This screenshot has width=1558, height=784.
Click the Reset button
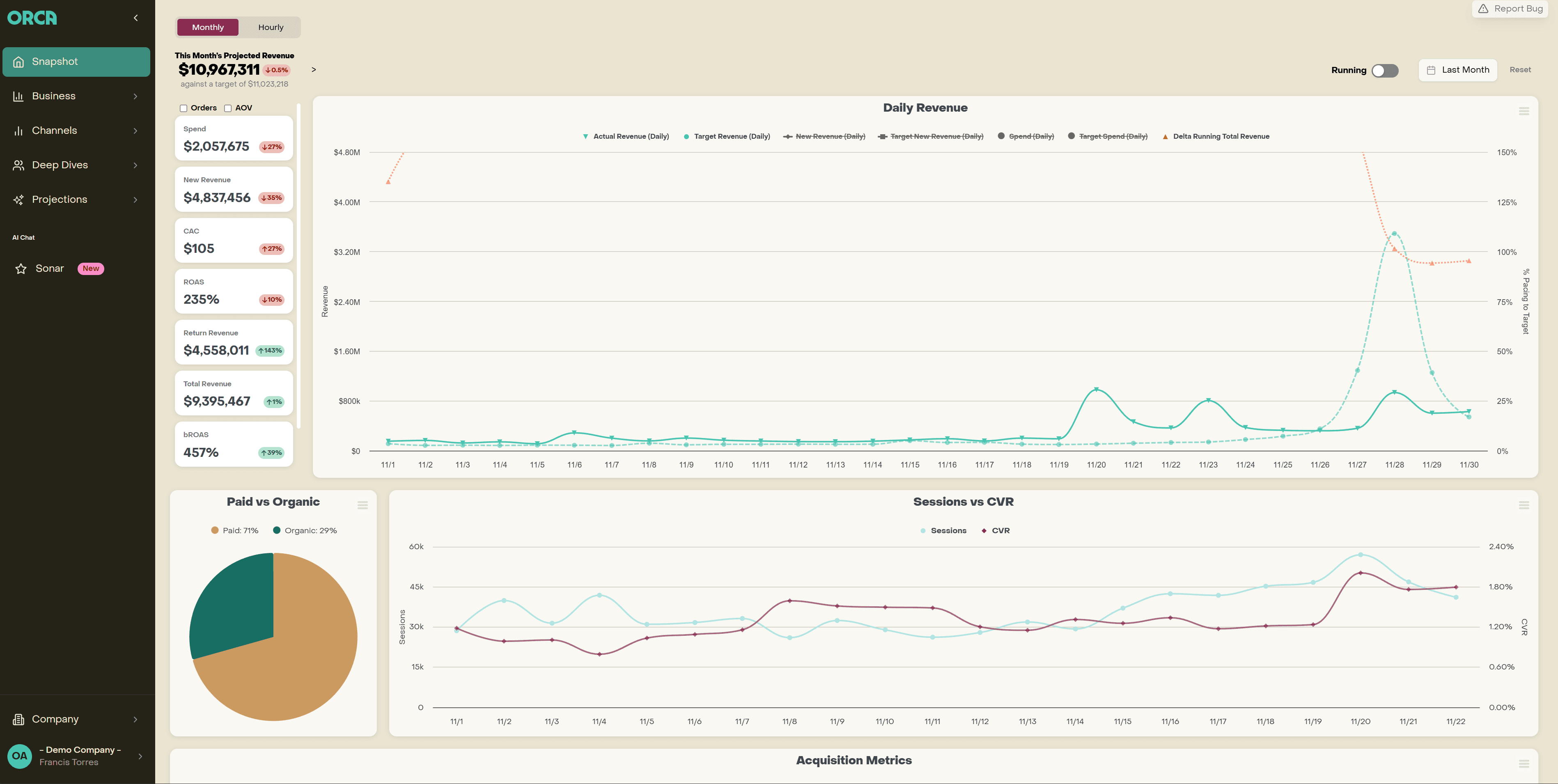click(x=1521, y=69)
